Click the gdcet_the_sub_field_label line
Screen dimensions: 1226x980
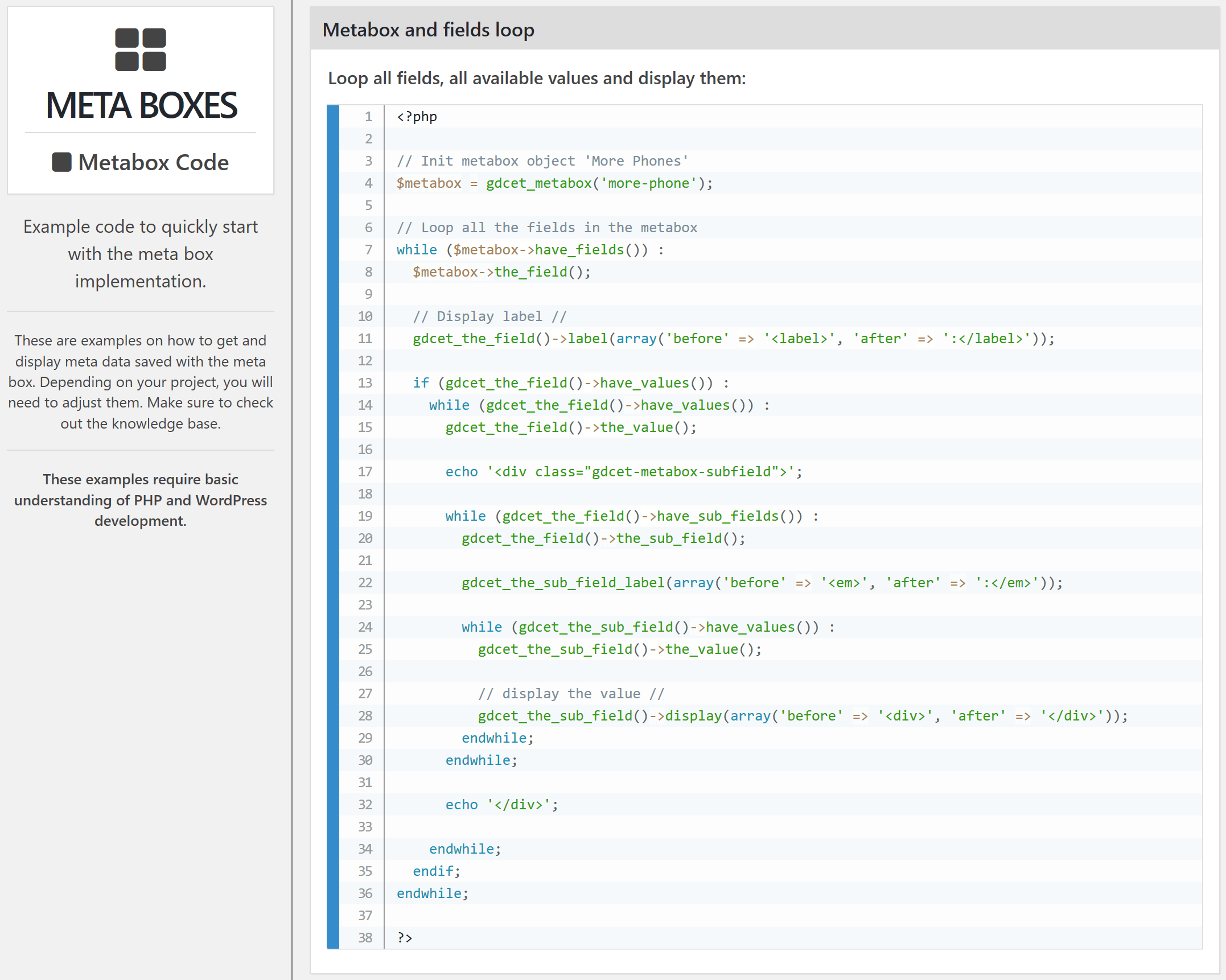tap(762, 583)
